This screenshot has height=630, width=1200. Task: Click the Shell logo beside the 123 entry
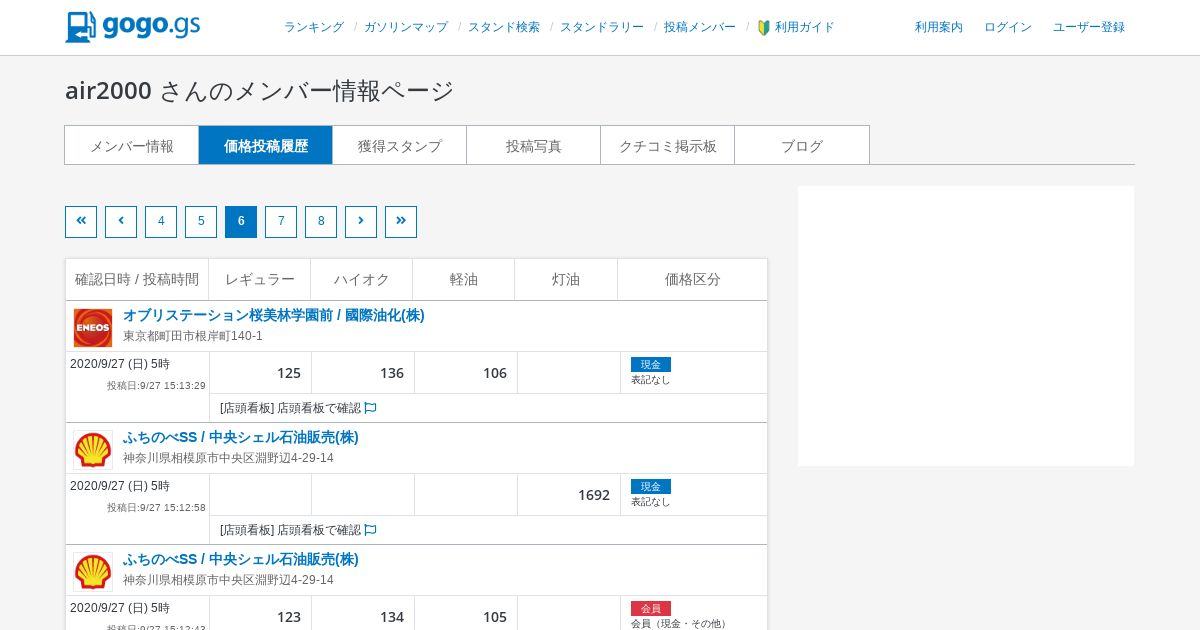pos(93,572)
